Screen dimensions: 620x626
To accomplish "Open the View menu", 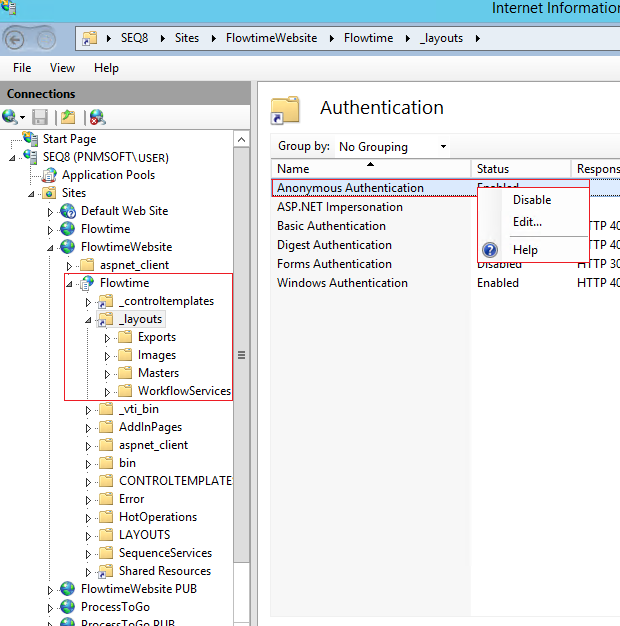I will coord(62,68).
